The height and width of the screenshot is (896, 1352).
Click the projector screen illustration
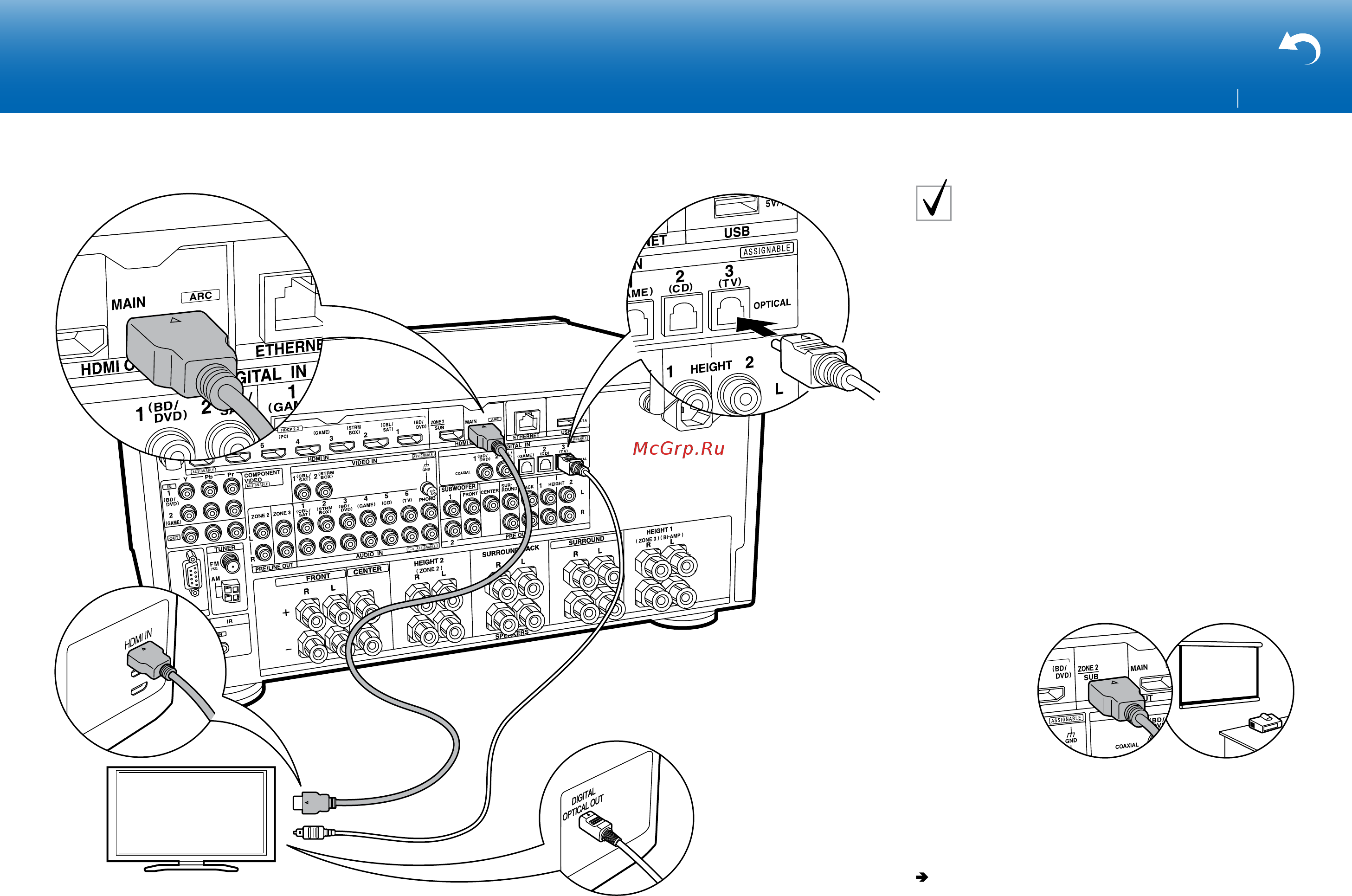tap(1219, 675)
